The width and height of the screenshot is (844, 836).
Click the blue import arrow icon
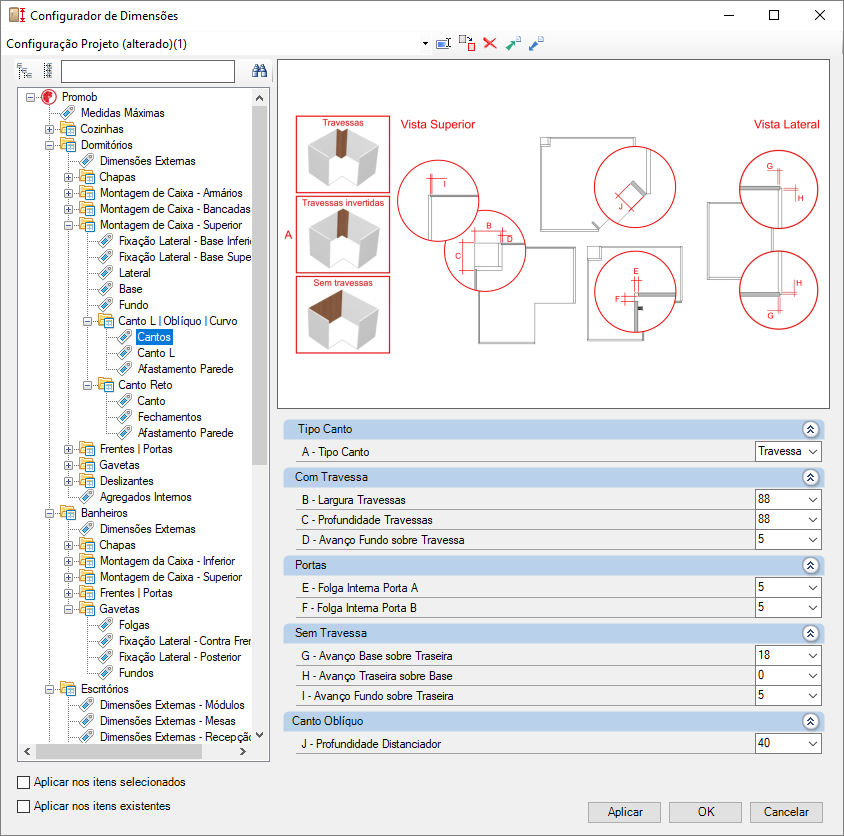(537, 43)
